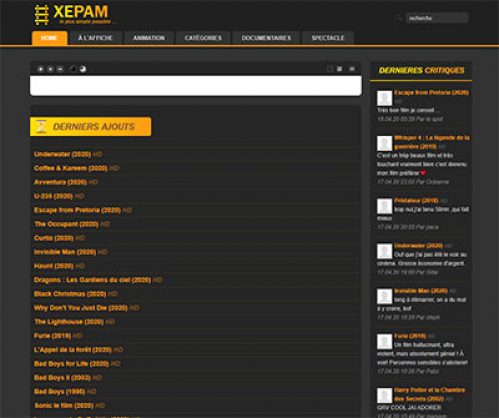This screenshot has height=418, width=499.
Task: Click the second round icon in the toolbar strip
Action: (50, 69)
